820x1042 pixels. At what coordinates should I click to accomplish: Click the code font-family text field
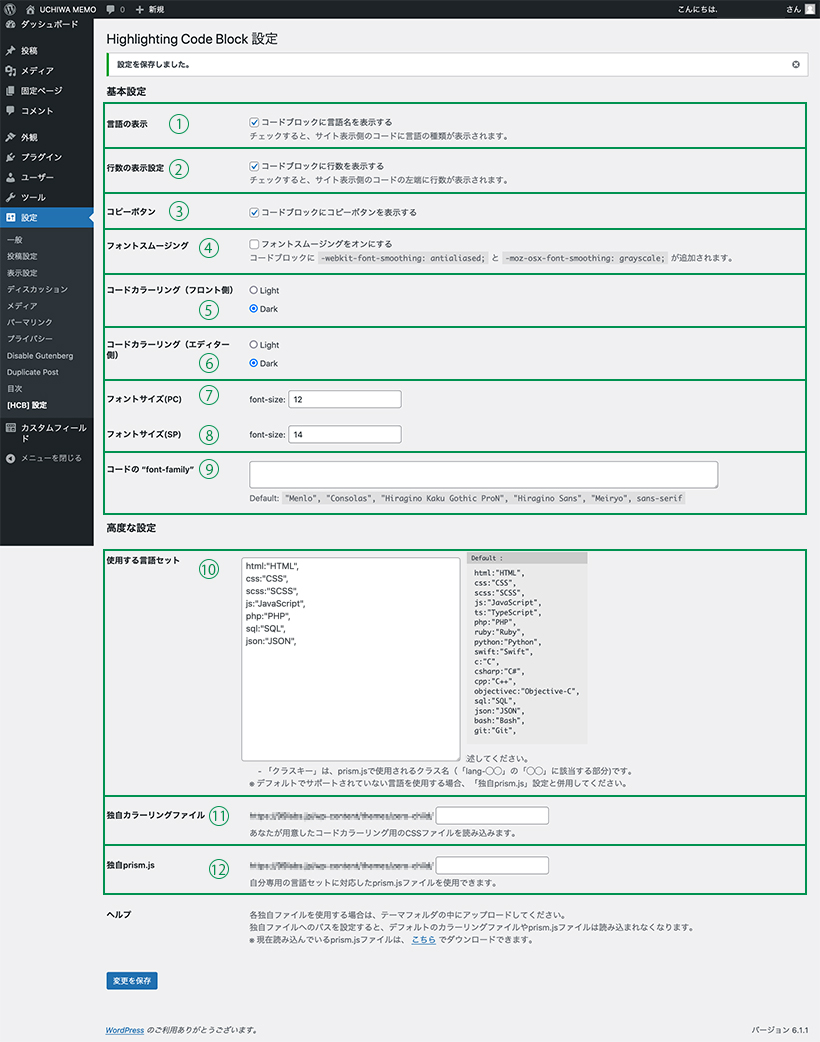click(x=483, y=474)
